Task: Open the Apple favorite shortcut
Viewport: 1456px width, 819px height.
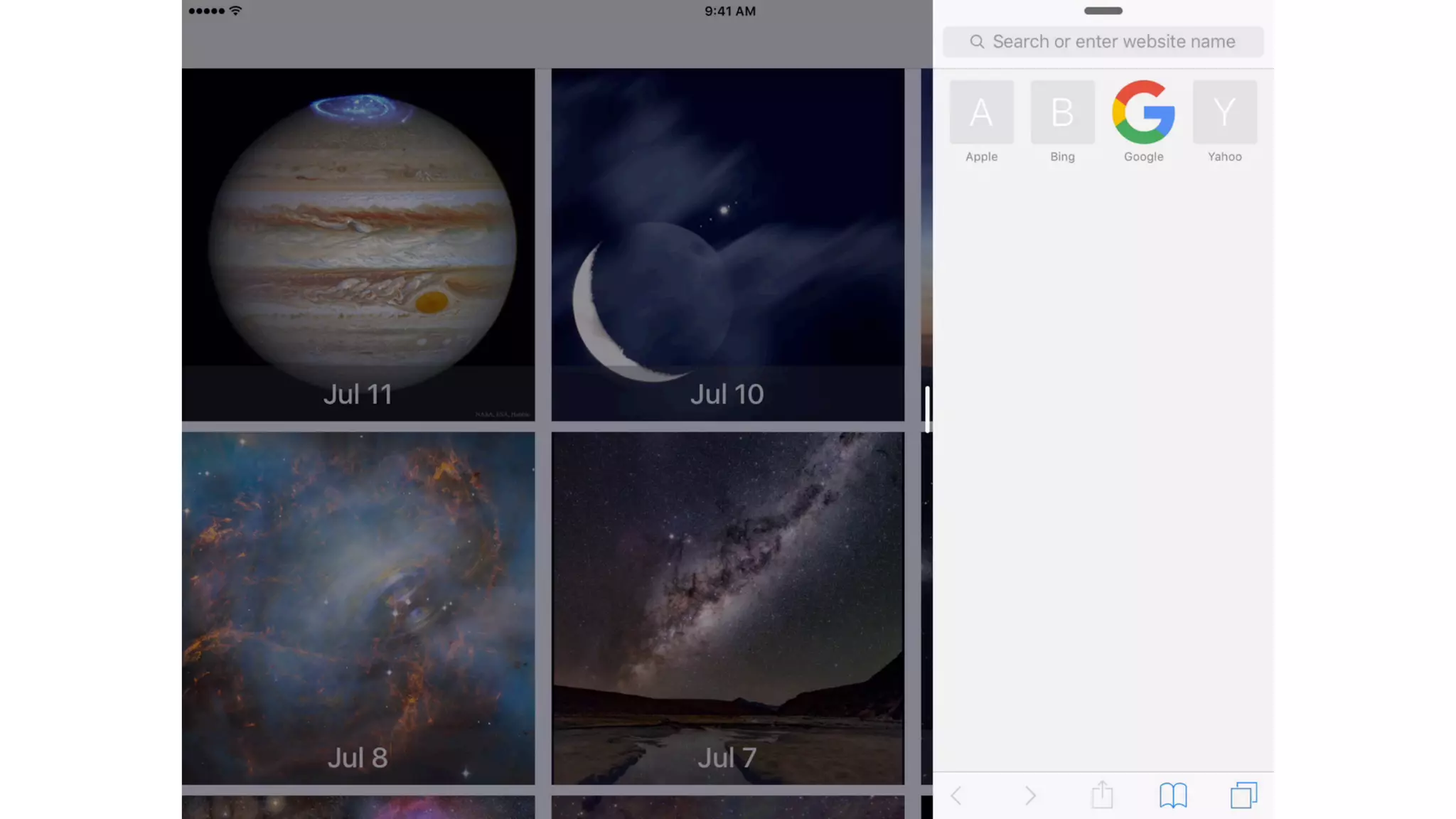Action: pyautogui.click(x=981, y=112)
